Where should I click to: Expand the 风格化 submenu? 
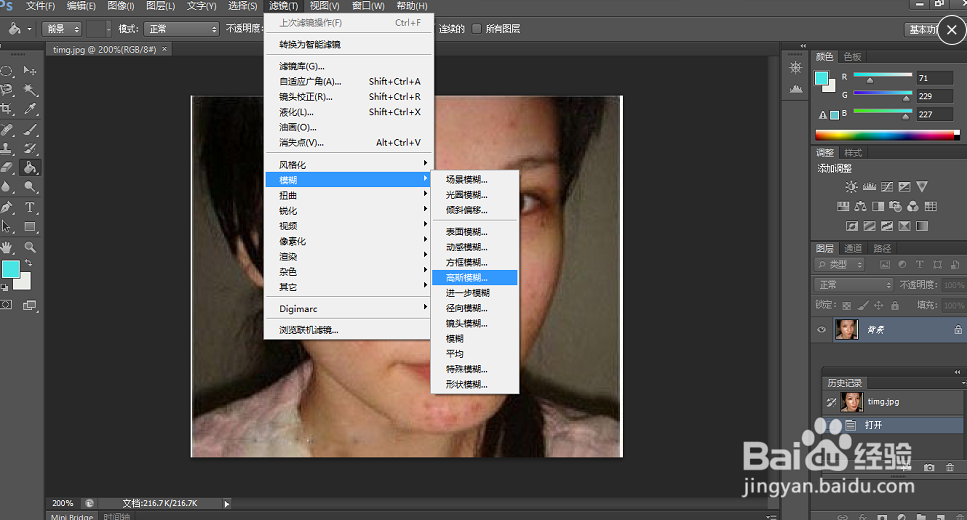pos(348,165)
